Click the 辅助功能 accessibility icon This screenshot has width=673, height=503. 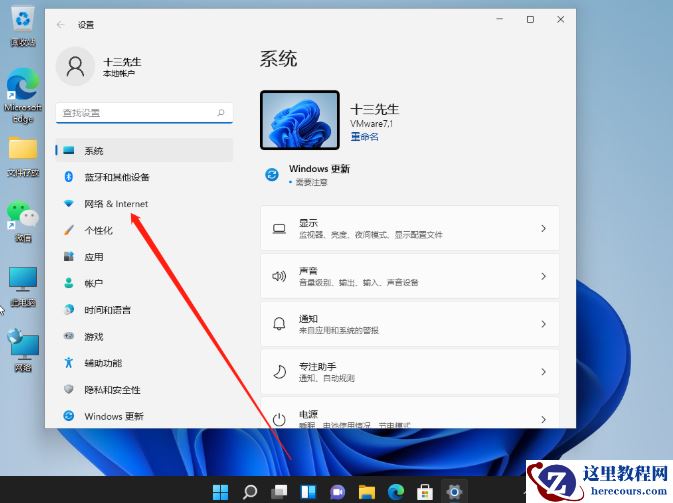tap(69, 363)
